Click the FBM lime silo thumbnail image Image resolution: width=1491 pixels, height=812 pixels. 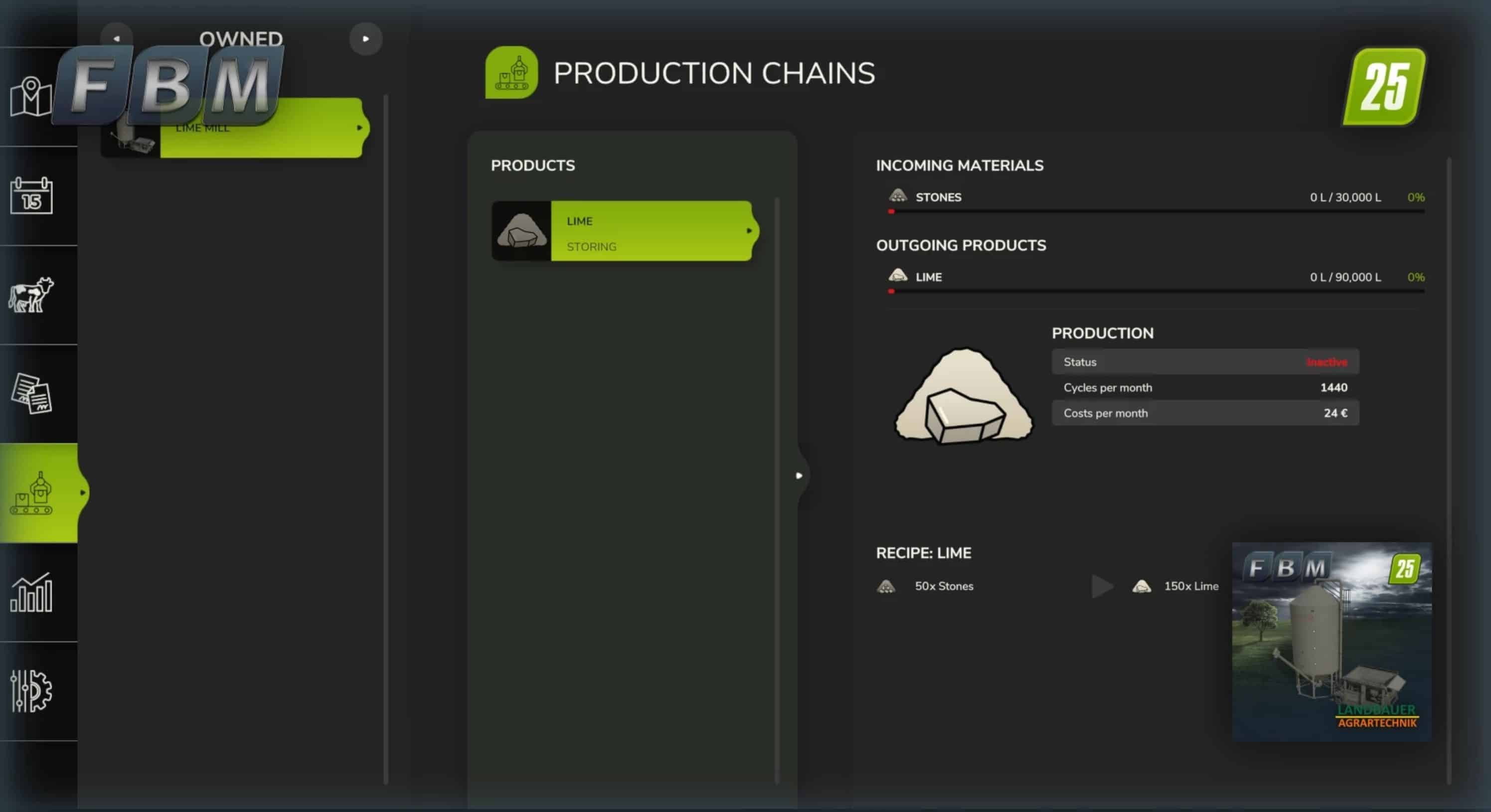click(1331, 642)
